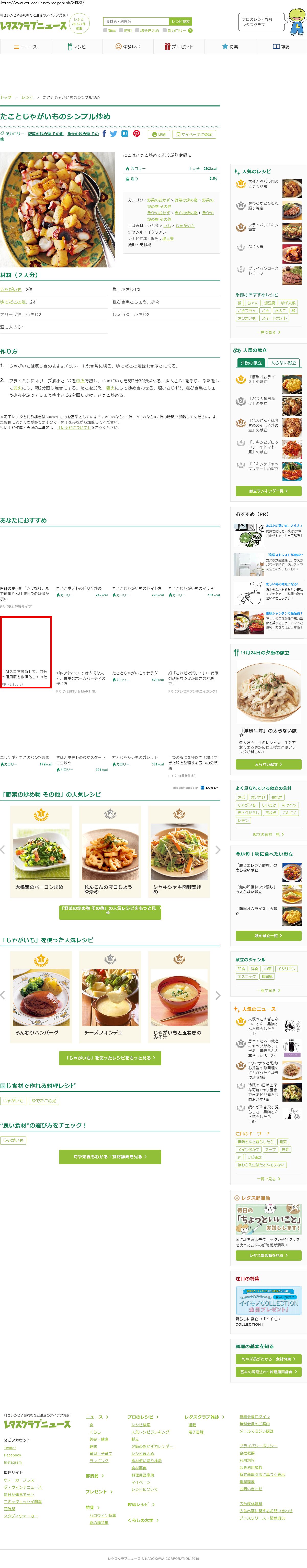Screen dimensions: 307x1568
Task: Click next arrow on じゃがいも recipes carousel
Action: point(218,995)
